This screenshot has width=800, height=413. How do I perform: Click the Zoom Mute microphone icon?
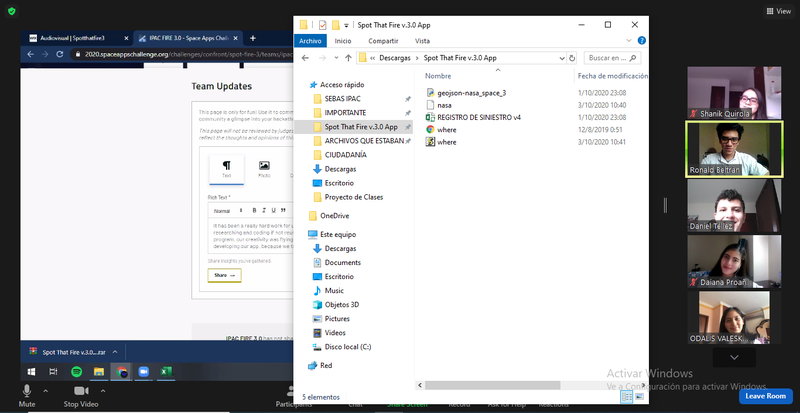pos(27,389)
